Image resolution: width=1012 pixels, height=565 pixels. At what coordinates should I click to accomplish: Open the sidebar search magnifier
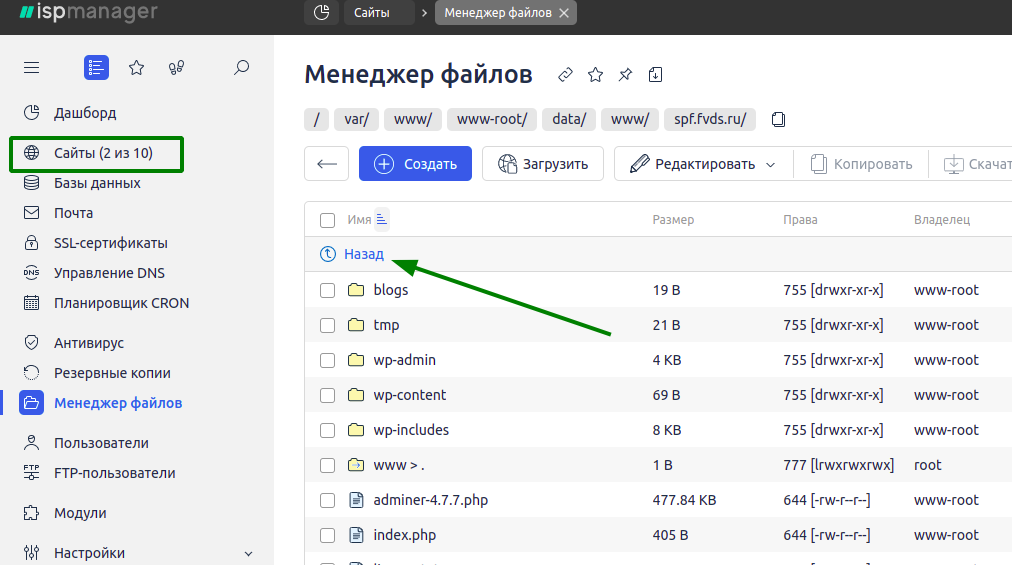(x=241, y=68)
